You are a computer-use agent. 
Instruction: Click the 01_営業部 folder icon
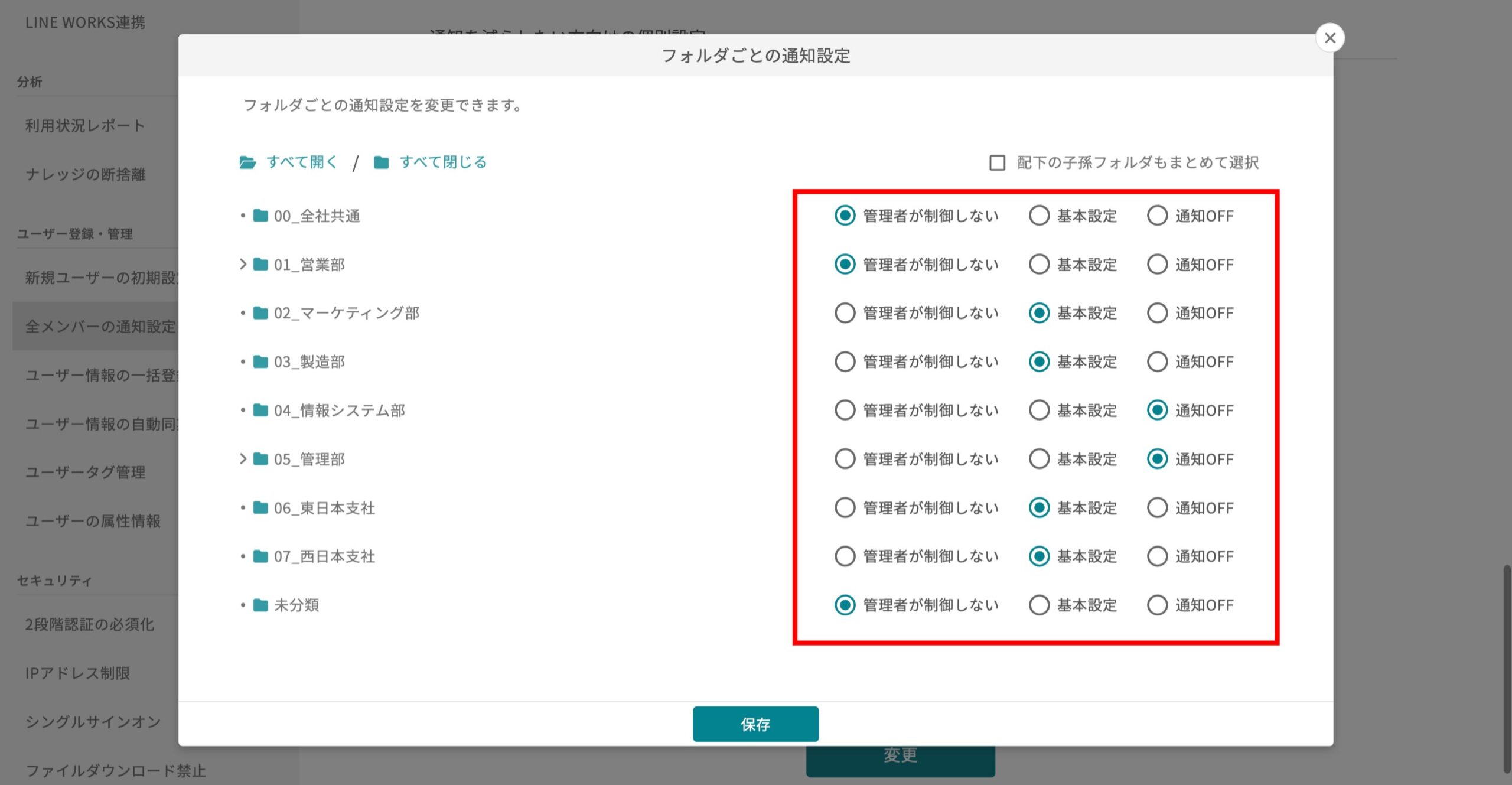pyautogui.click(x=260, y=264)
